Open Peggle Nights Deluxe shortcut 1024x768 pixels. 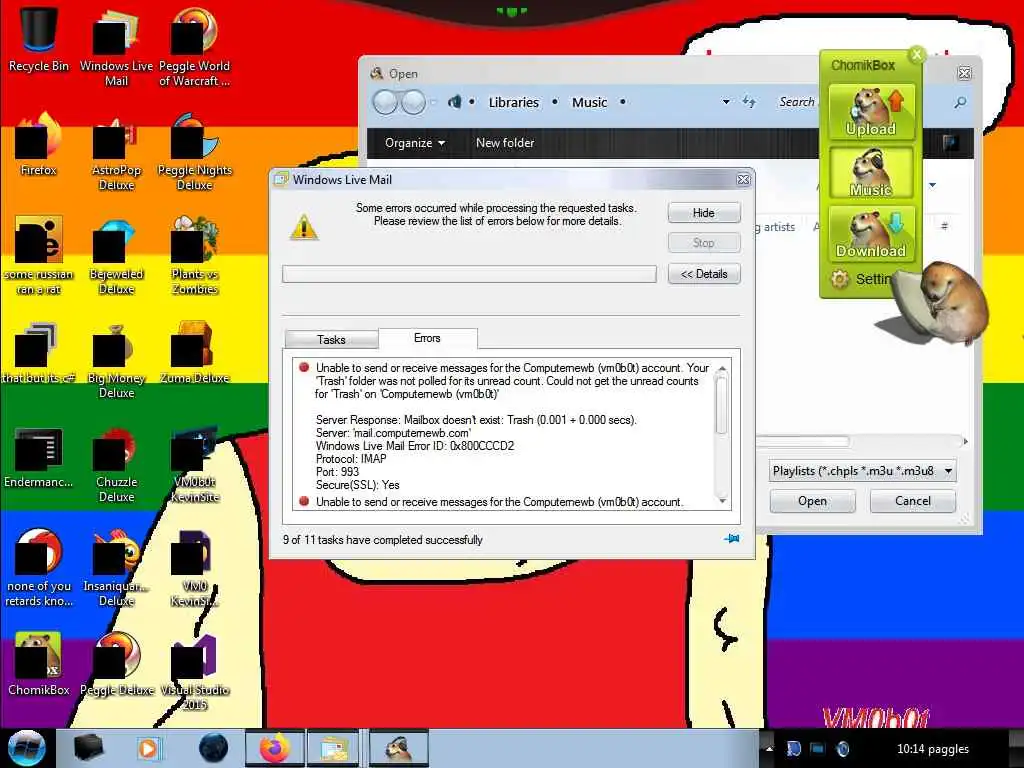click(194, 152)
